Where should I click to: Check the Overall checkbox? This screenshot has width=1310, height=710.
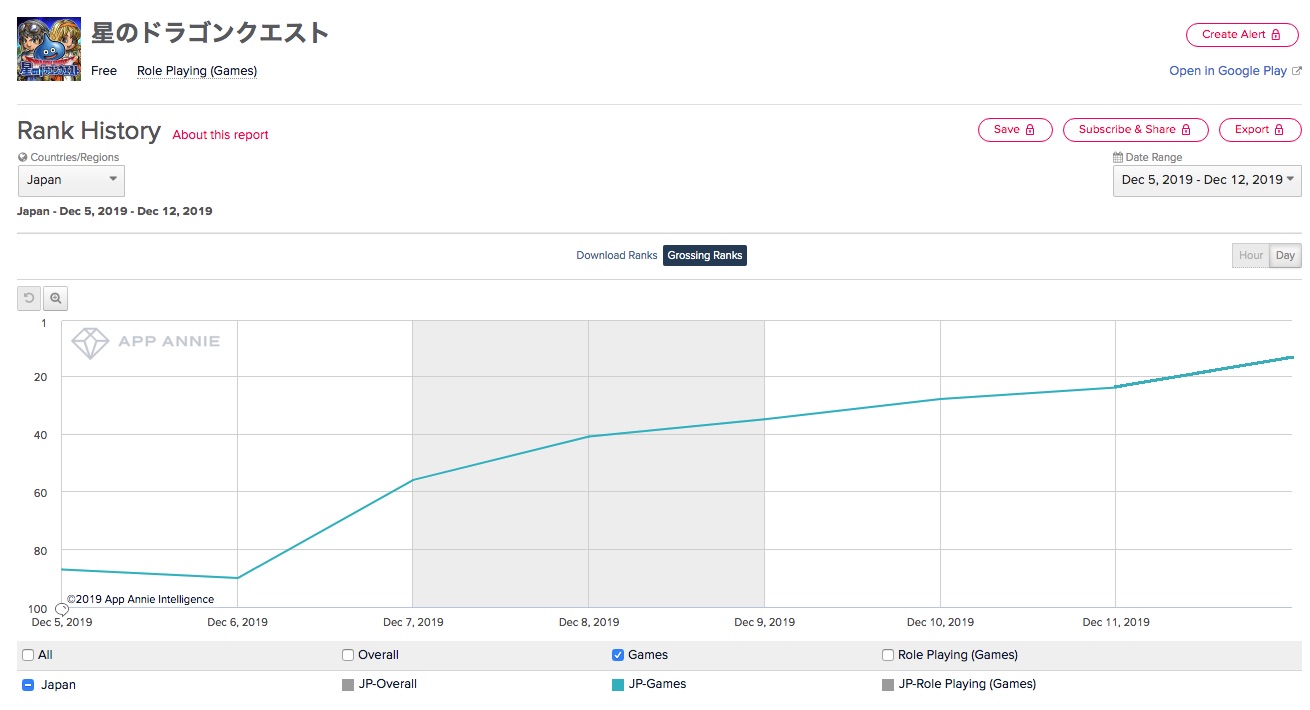(348, 655)
